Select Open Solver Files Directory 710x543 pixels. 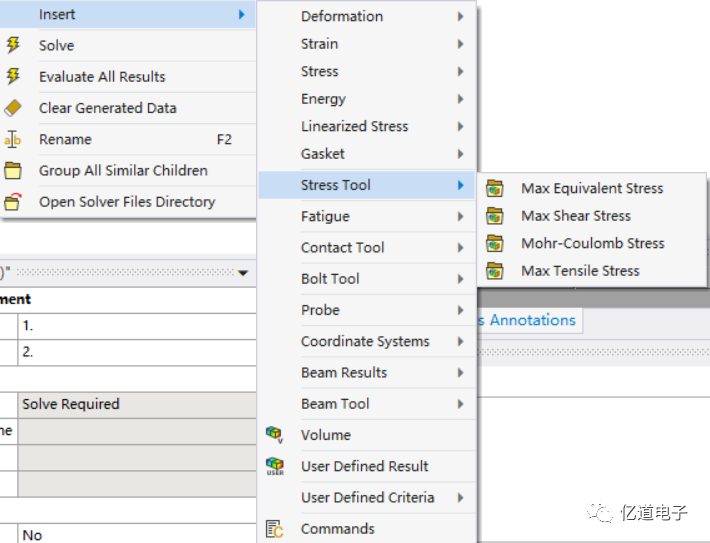[x=128, y=202]
